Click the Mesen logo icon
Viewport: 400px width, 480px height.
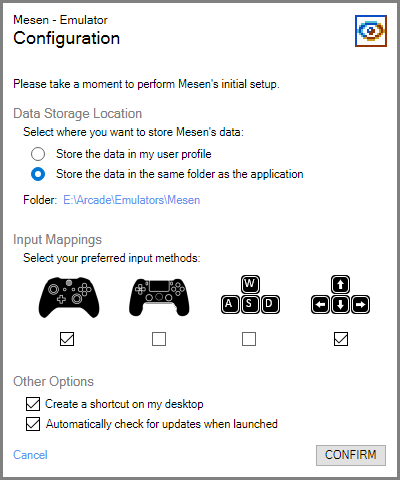(x=371, y=31)
